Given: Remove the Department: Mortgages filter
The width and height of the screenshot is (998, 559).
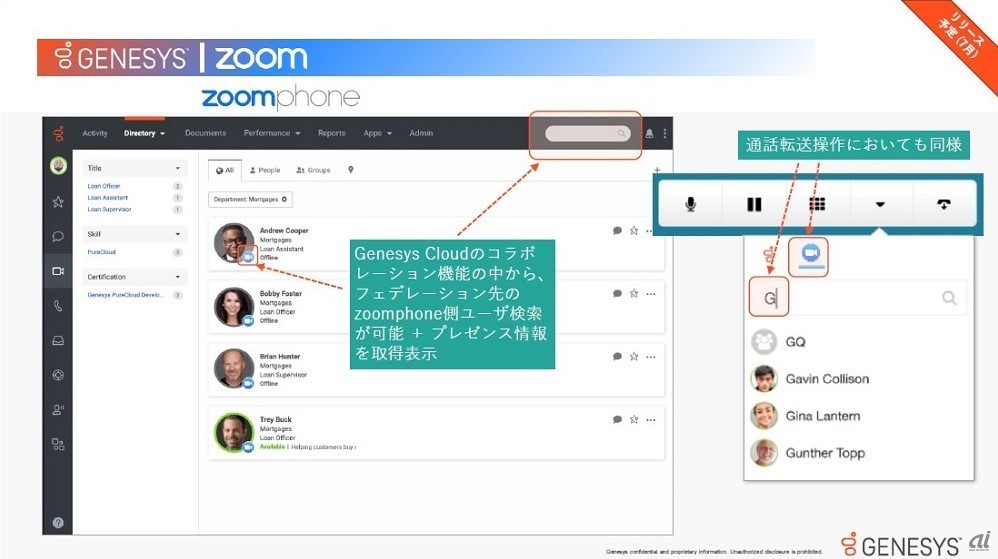Looking at the screenshot, I should [x=285, y=199].
